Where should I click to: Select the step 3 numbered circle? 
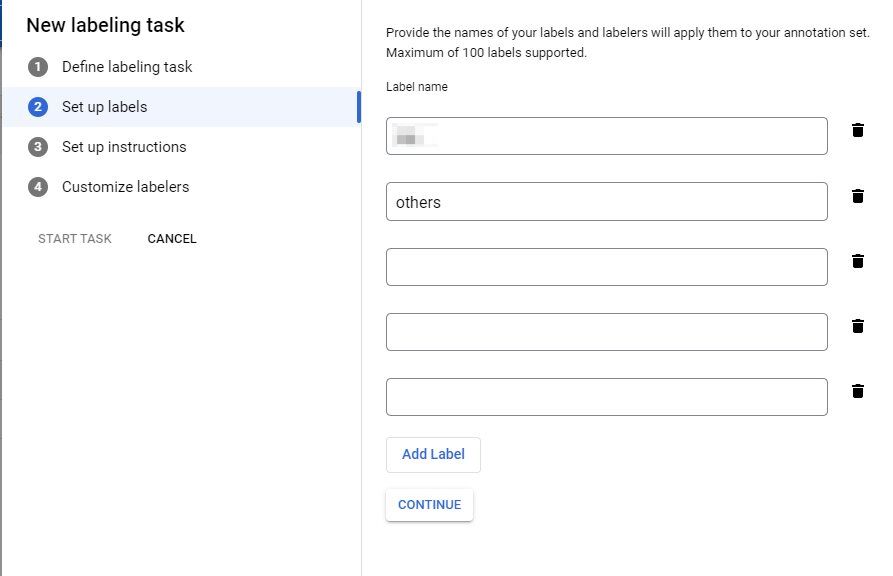(x=38, y=147)
